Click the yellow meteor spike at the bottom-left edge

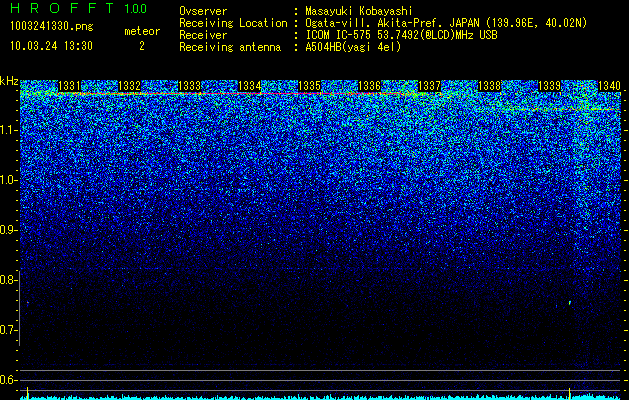[27, 392]
